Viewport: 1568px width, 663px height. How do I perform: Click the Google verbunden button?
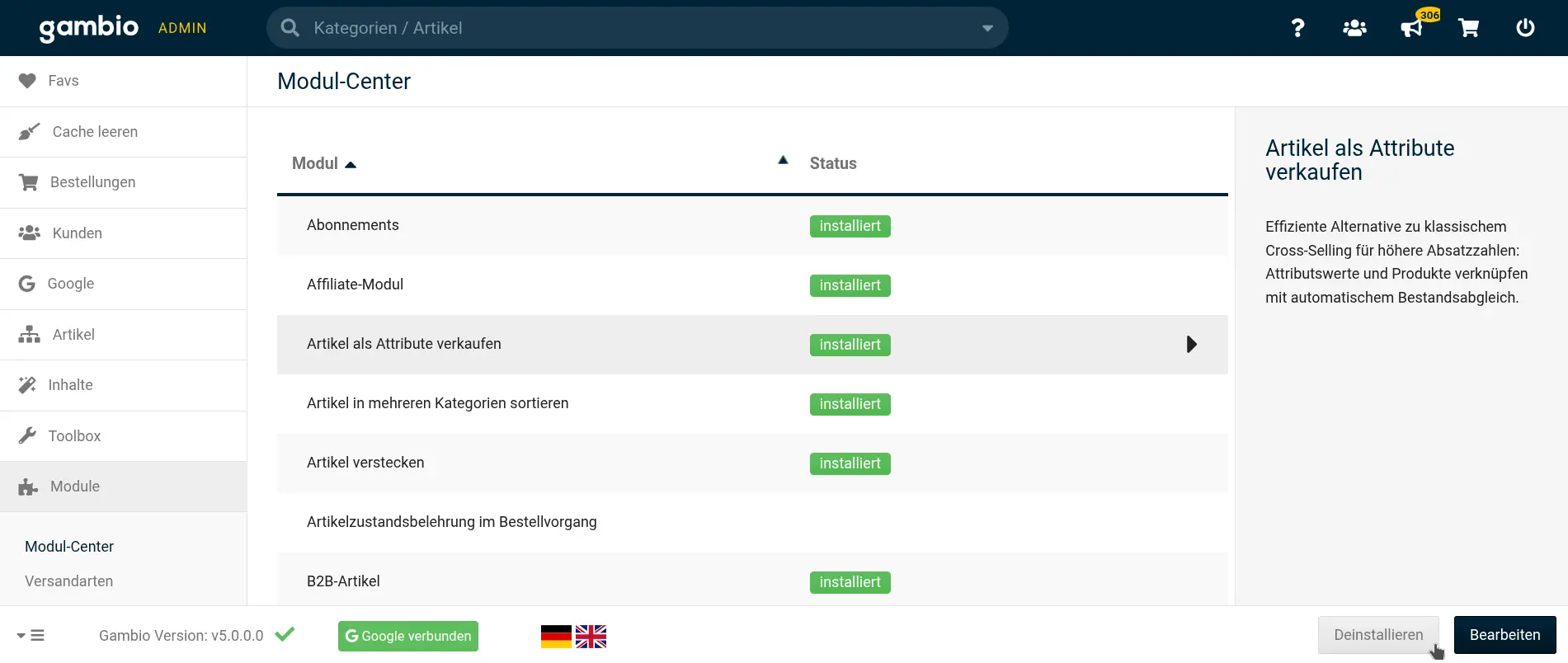tap(408, 636)
